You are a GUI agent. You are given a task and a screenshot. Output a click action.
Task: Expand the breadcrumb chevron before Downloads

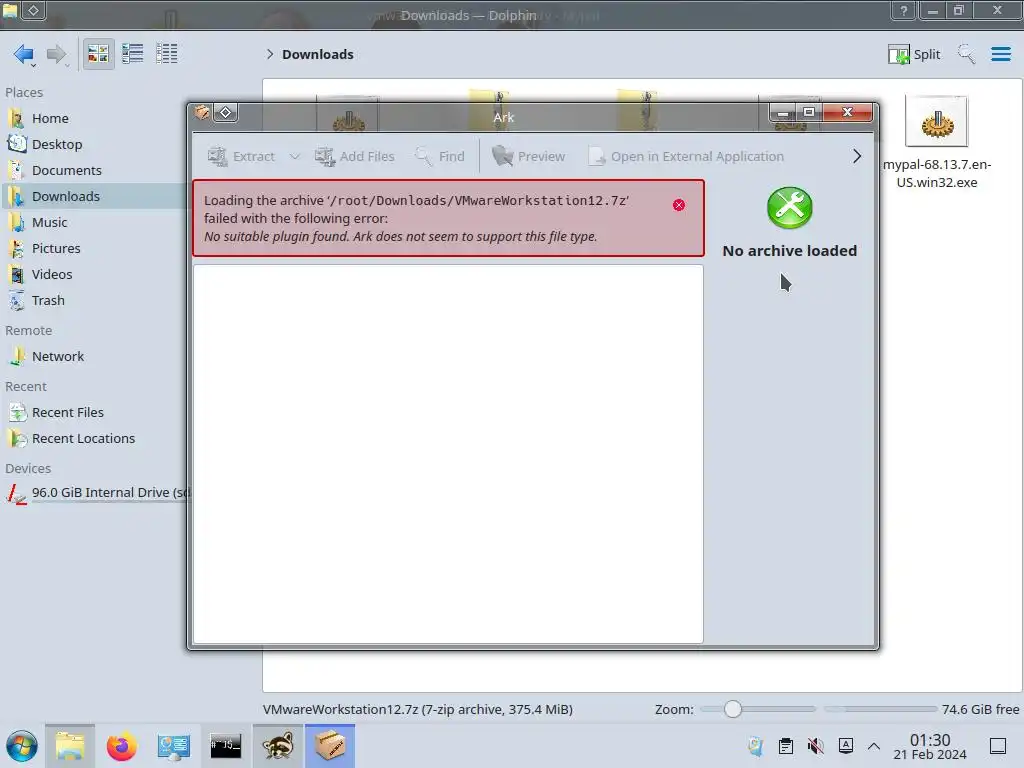pos(270,54)
